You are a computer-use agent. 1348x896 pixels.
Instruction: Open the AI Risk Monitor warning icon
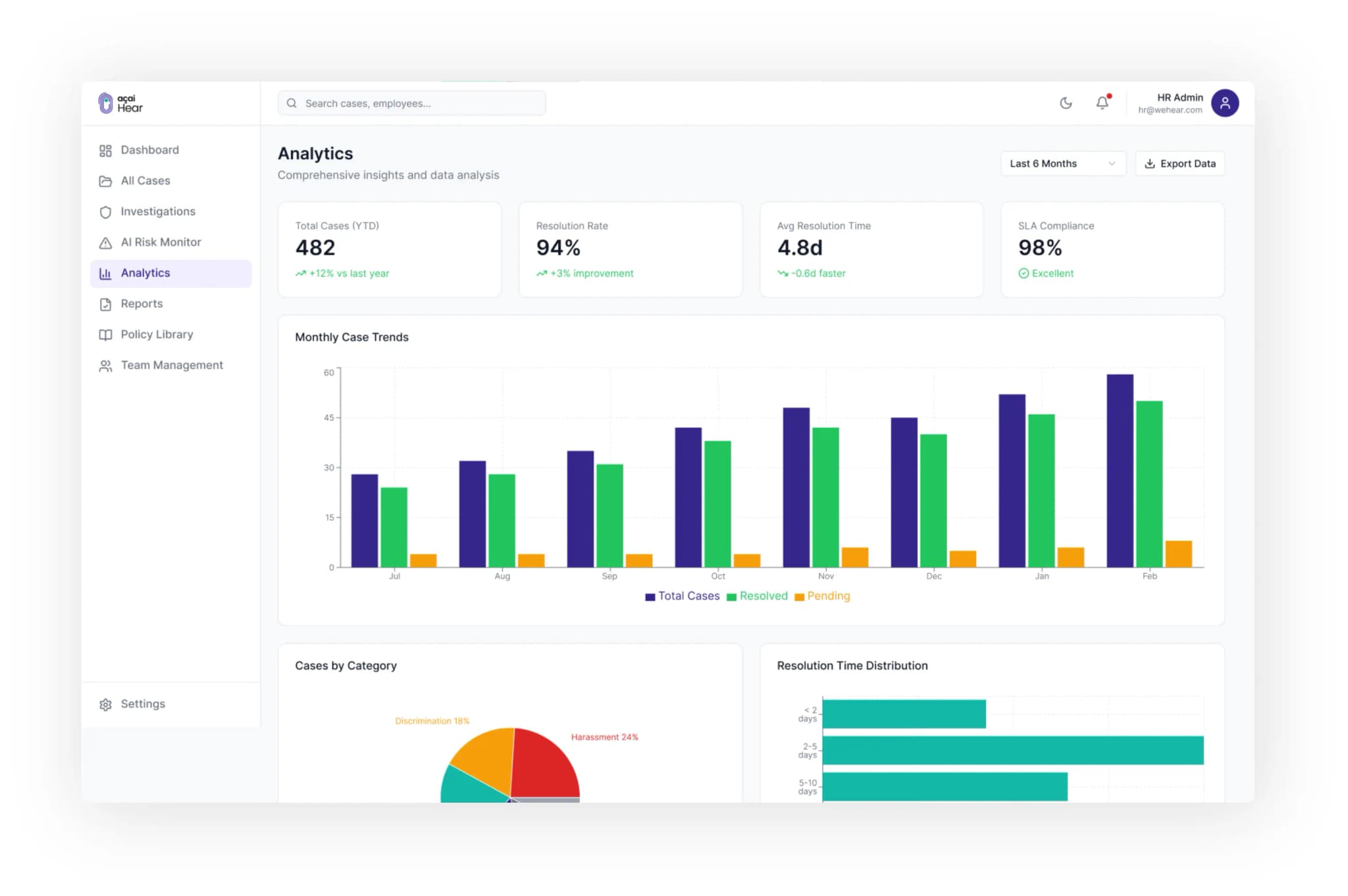[106, 242]
